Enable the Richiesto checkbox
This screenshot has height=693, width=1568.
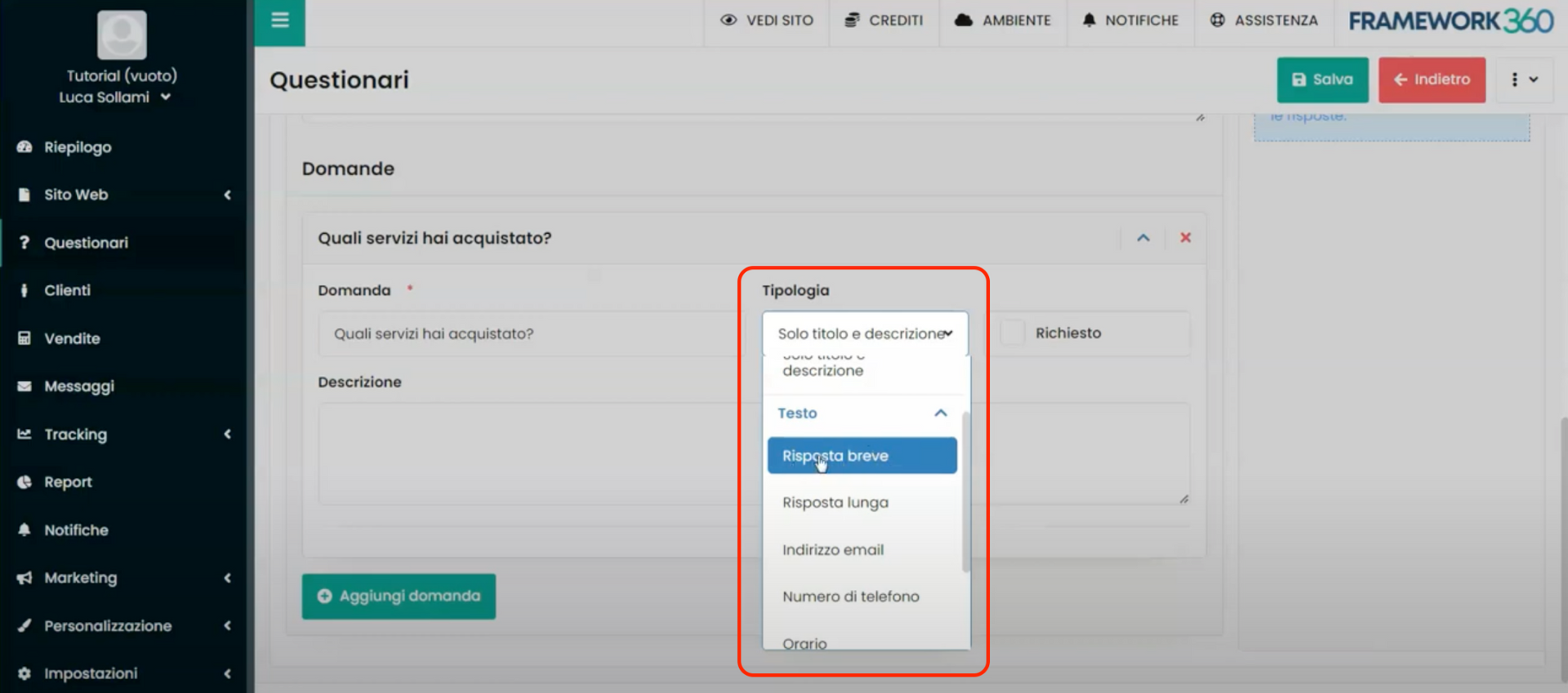[x=1013, y=333]
